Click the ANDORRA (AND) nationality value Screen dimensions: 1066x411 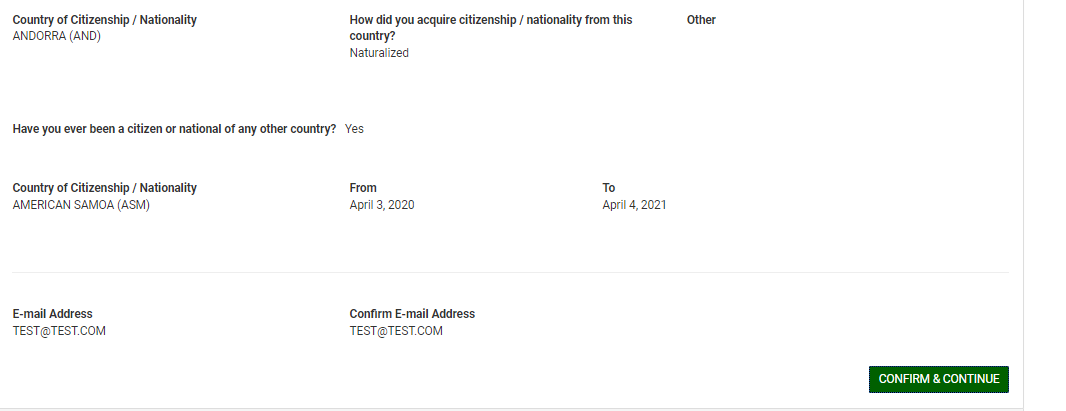[x=56, y=36]
